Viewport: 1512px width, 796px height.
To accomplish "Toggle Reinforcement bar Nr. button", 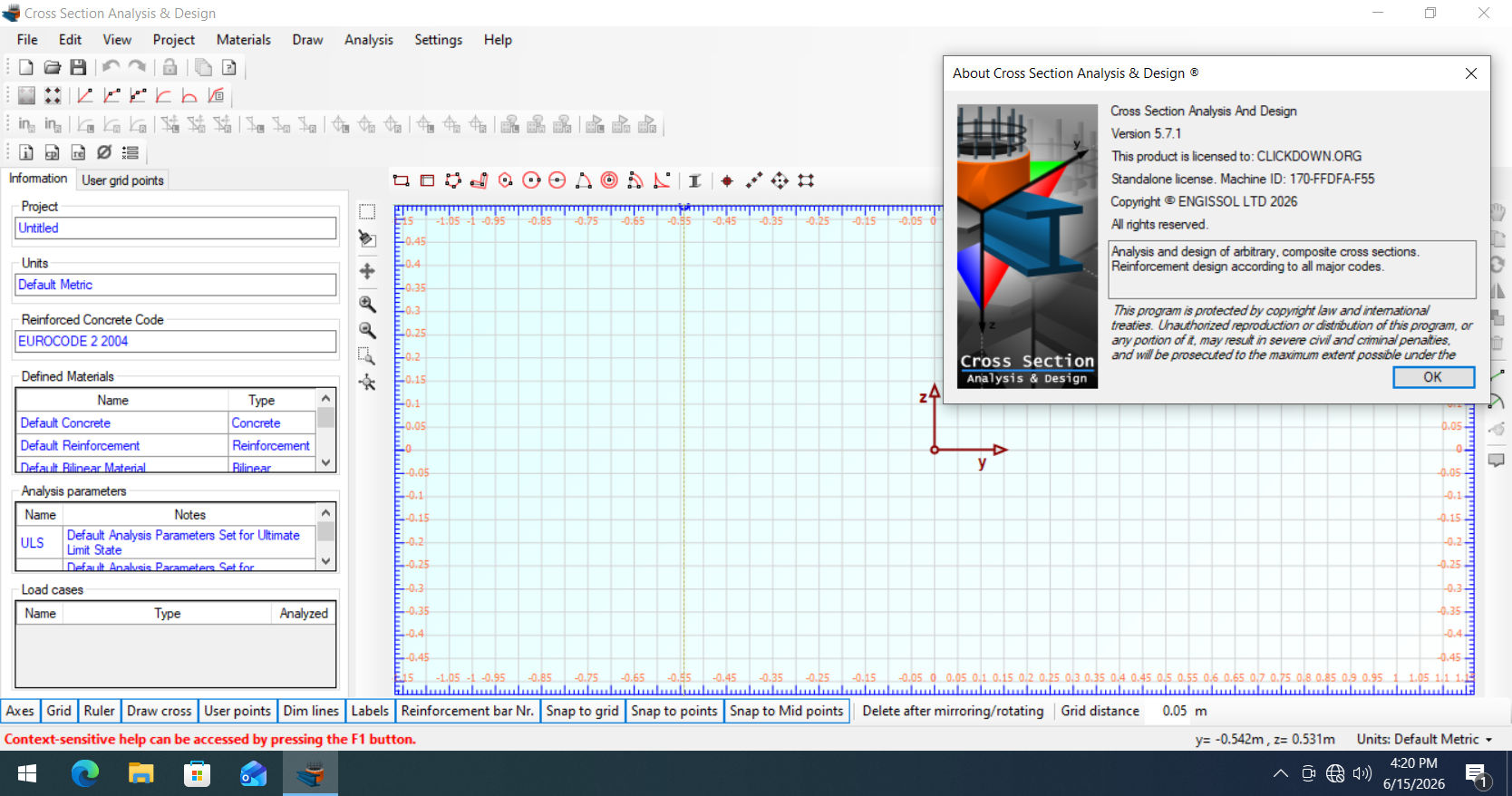I will pyautogui.click(x=467, y=711).
